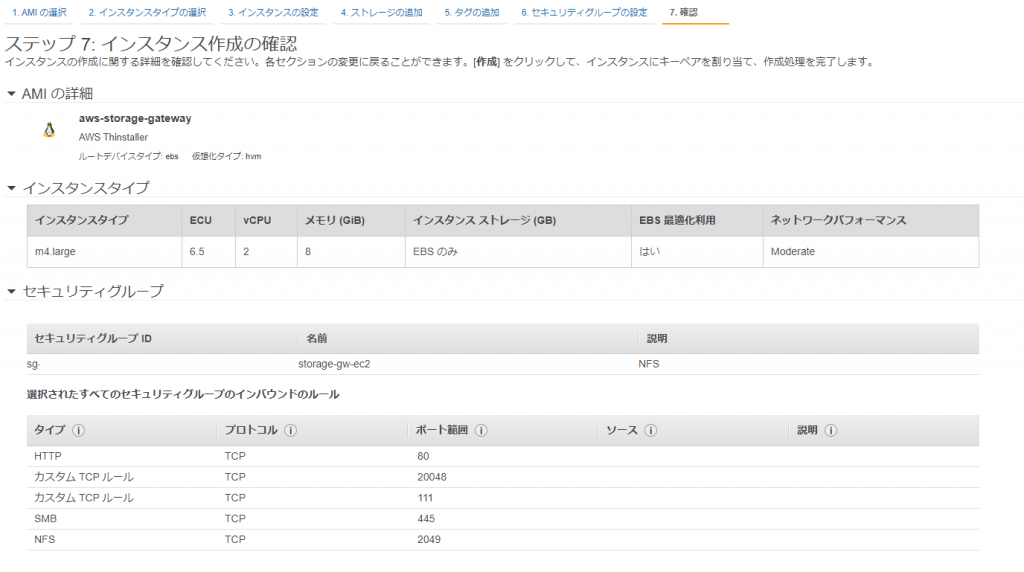The width and height of the screenshot is (1024, 572).
Task: Click AWS Thinstaller description text
Action: (x=113, y=137)
